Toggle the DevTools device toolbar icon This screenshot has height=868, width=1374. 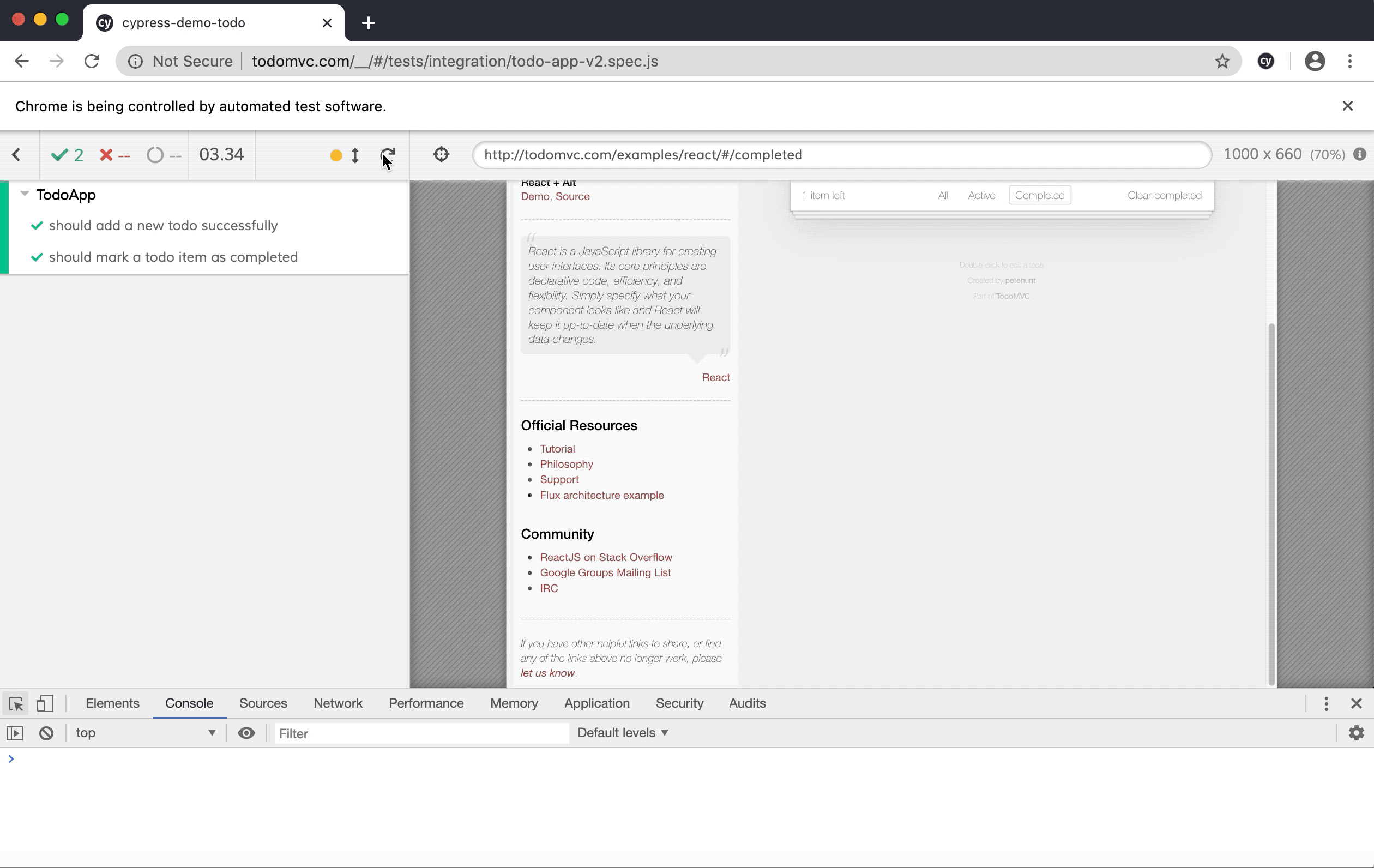[x=45, y=704]
